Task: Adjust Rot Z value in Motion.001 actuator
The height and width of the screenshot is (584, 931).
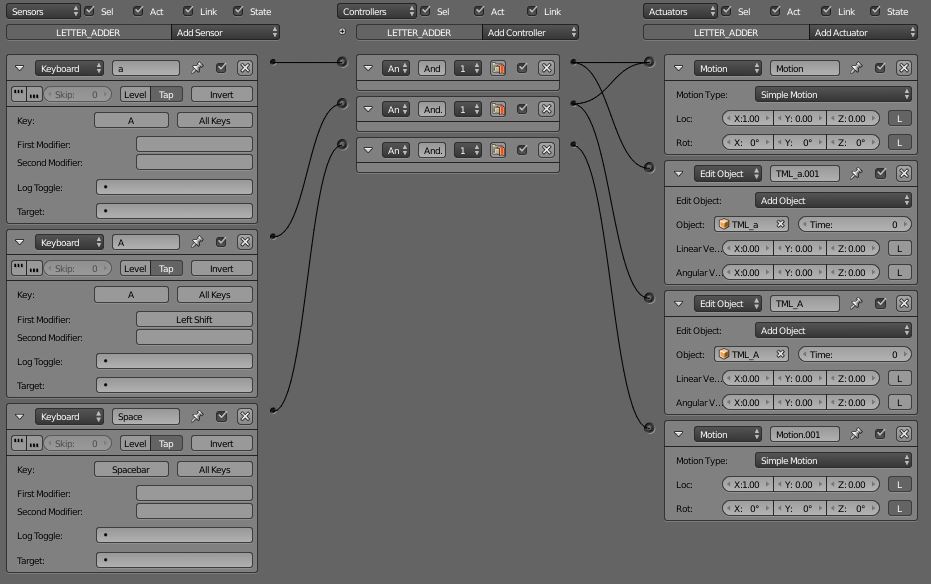Action: click(852, 509)
